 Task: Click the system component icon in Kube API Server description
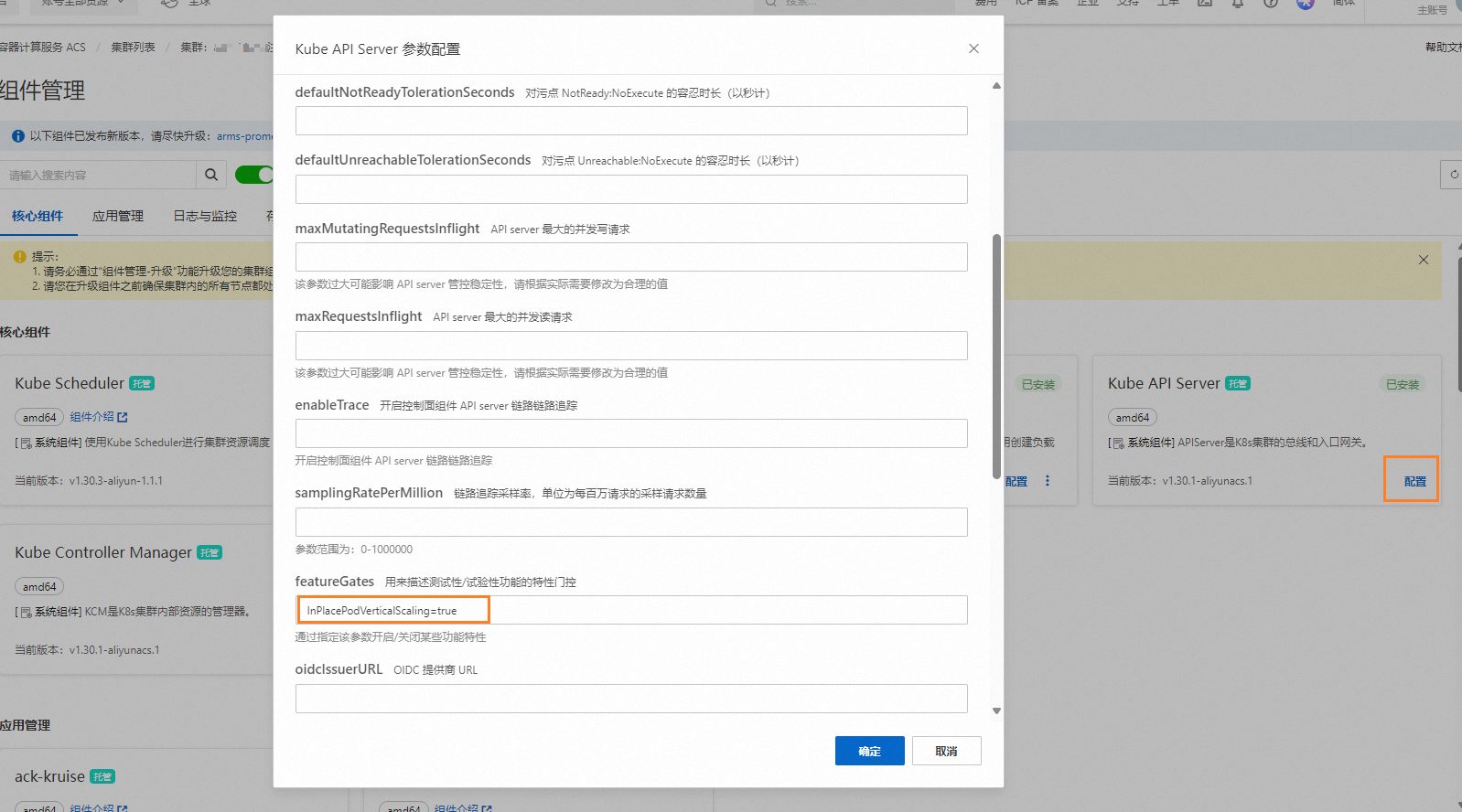(x=1119, y=443)
